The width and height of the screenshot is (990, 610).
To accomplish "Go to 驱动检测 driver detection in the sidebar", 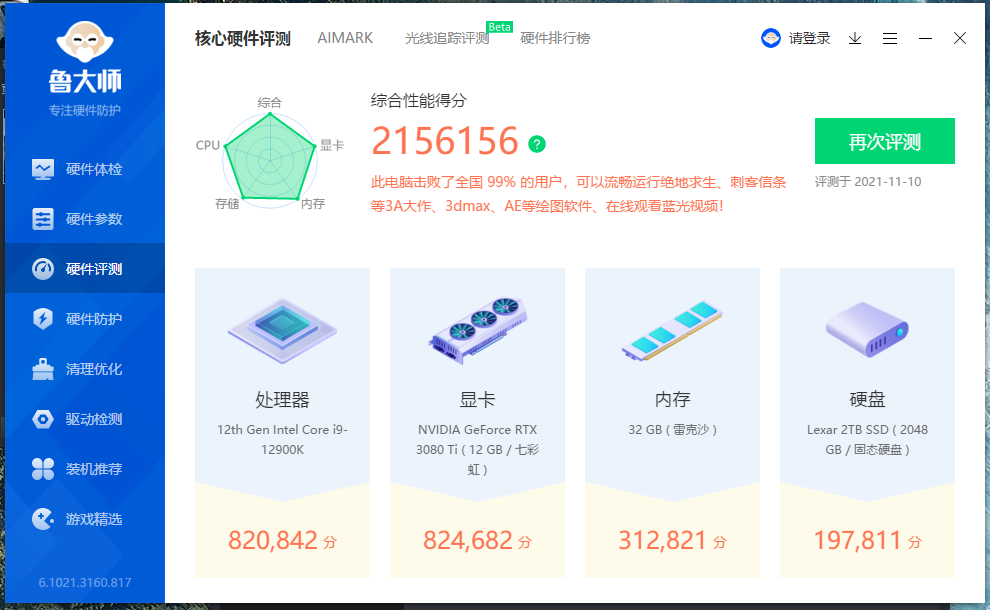I will pos(85,419).
